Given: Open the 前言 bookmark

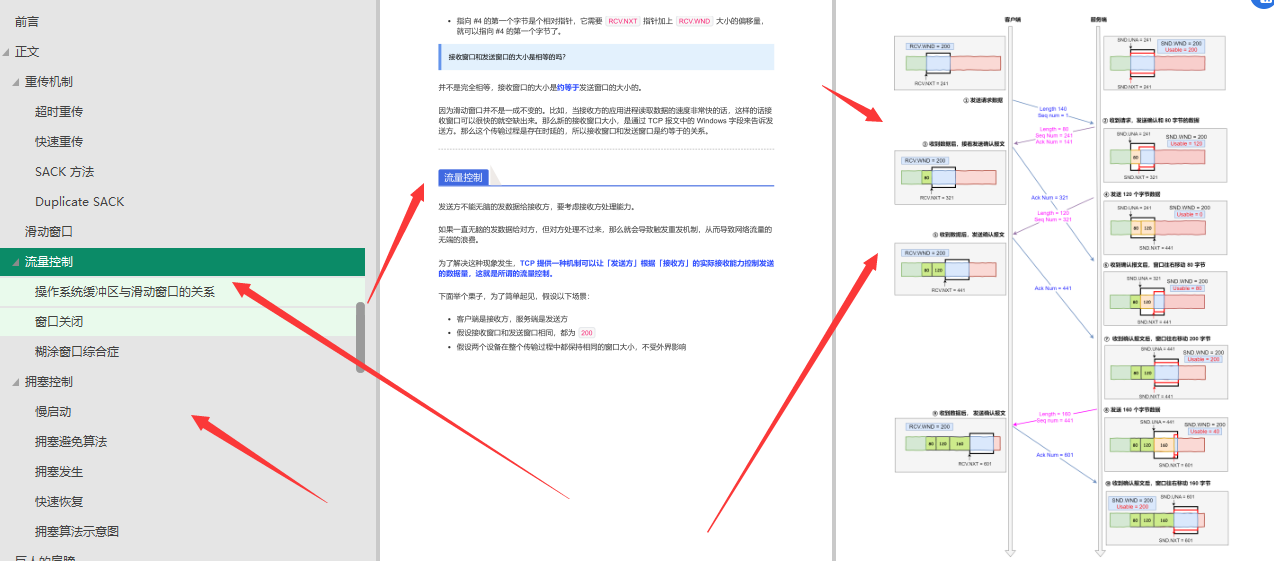Looking at the screenshot, I should pos(27,21).
